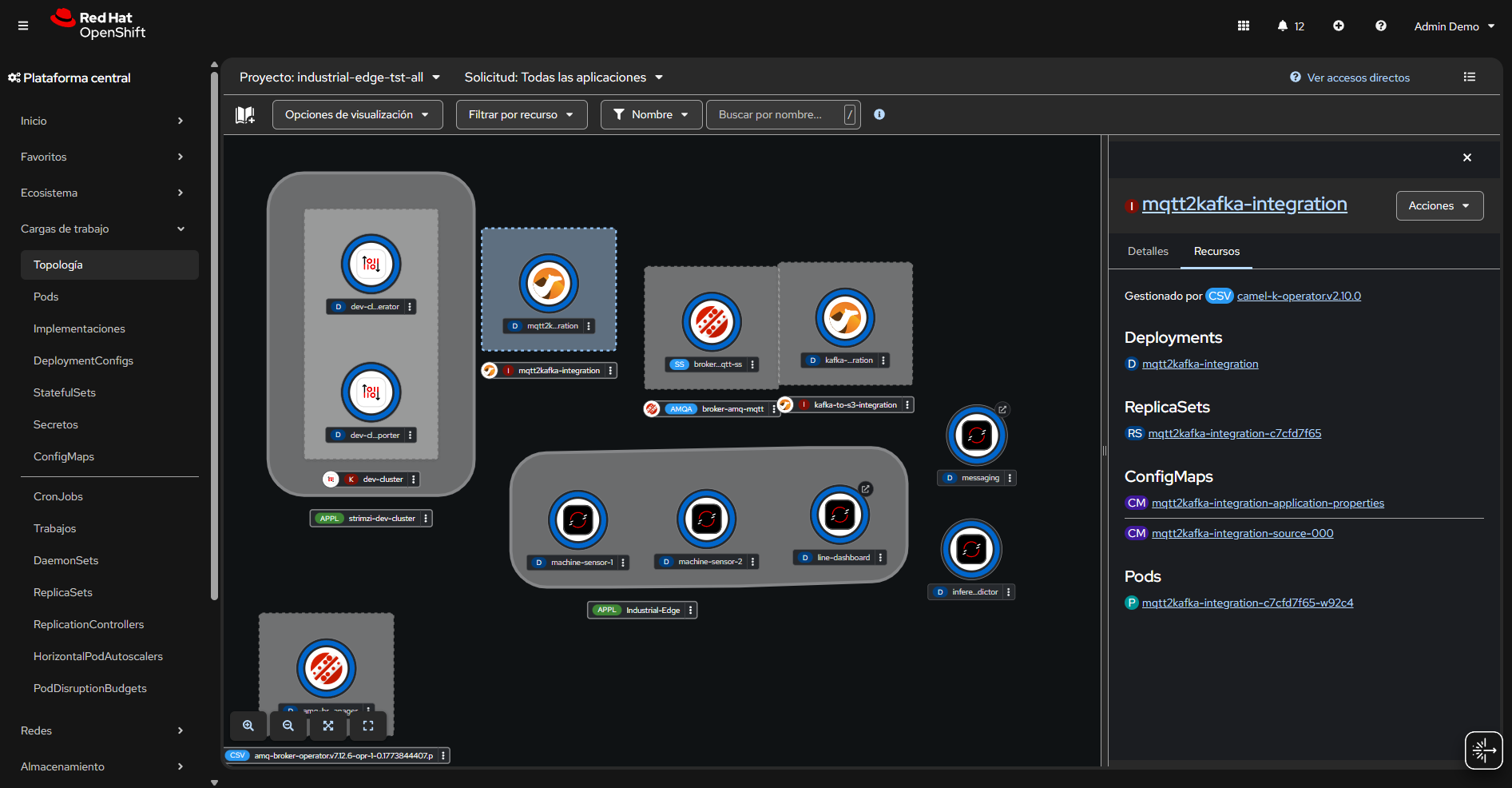Open kebab menu for kafka-to-s3-integration
This screenshot has width=1512, height=788.
(907, 405)
